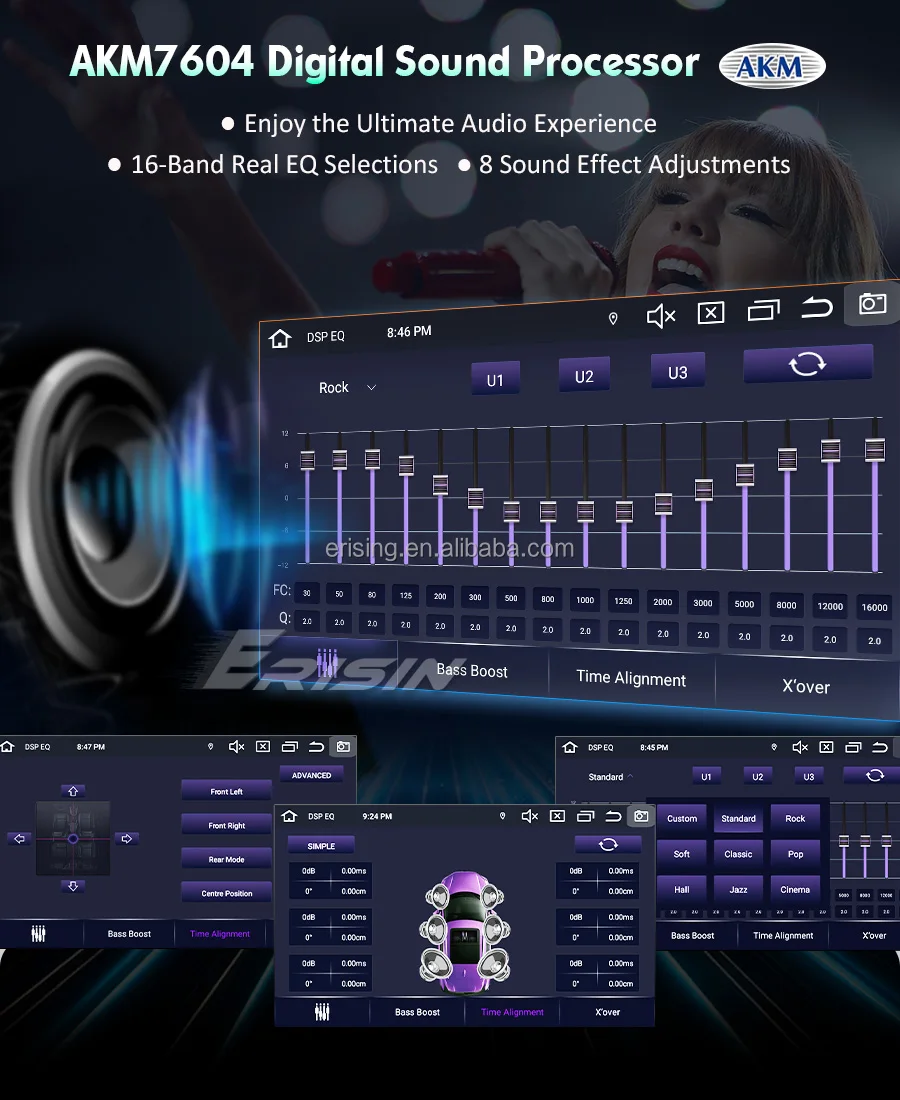
Task: Edit FC value 5000 field
Action: [x=744, y=603]
